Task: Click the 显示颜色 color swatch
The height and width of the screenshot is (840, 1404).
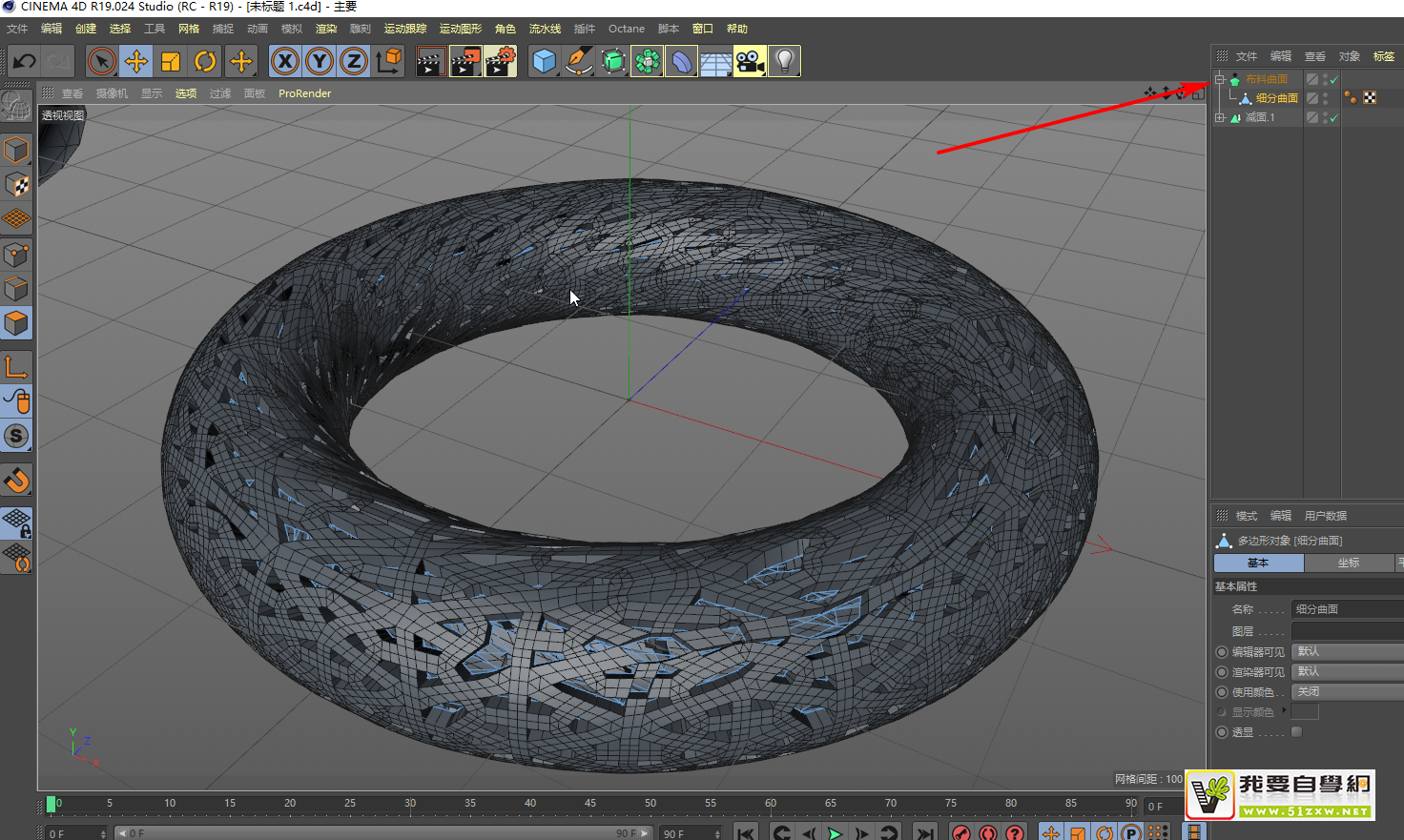Action: click(1305, 712)
